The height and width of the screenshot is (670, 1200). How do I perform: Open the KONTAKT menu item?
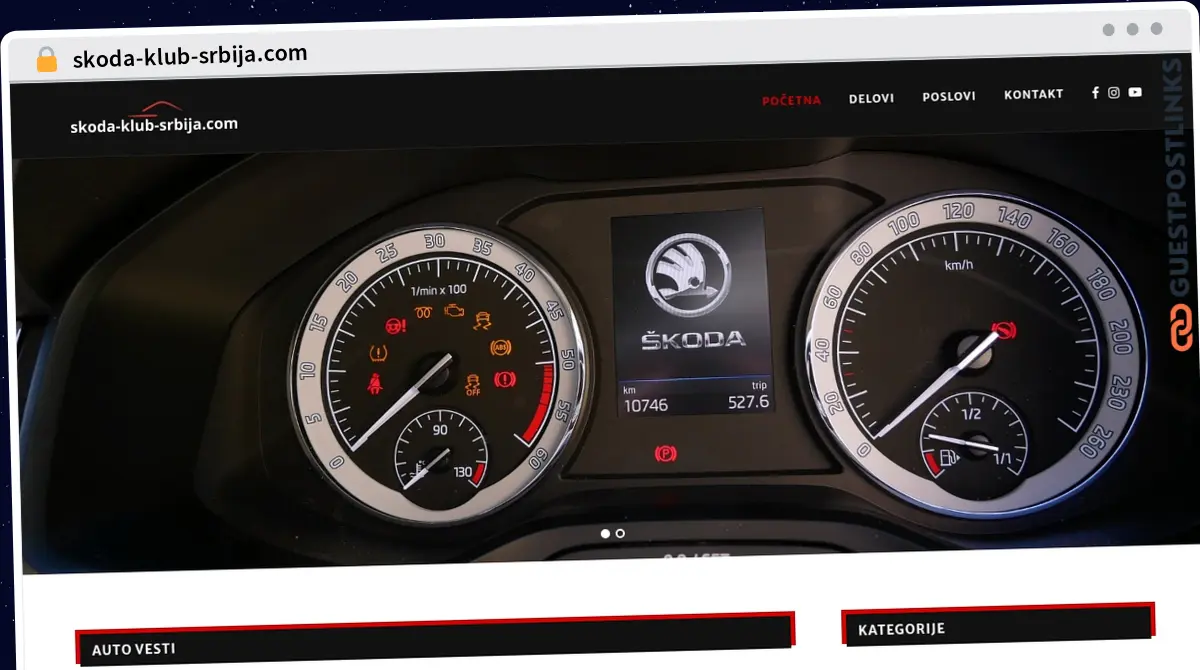(1033, 95)
